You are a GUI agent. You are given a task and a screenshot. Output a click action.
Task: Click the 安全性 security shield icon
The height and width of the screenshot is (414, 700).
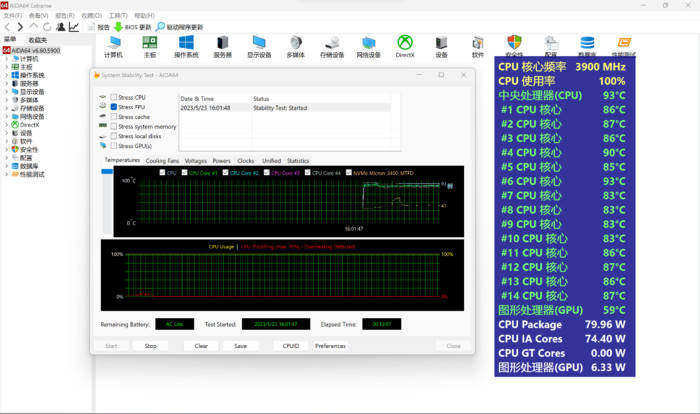coord(515,42)
